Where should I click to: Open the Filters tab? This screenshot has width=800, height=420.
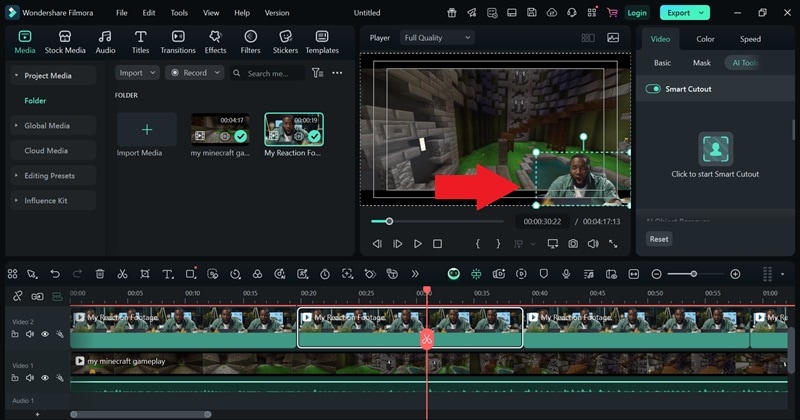click(x=250, y=42)
